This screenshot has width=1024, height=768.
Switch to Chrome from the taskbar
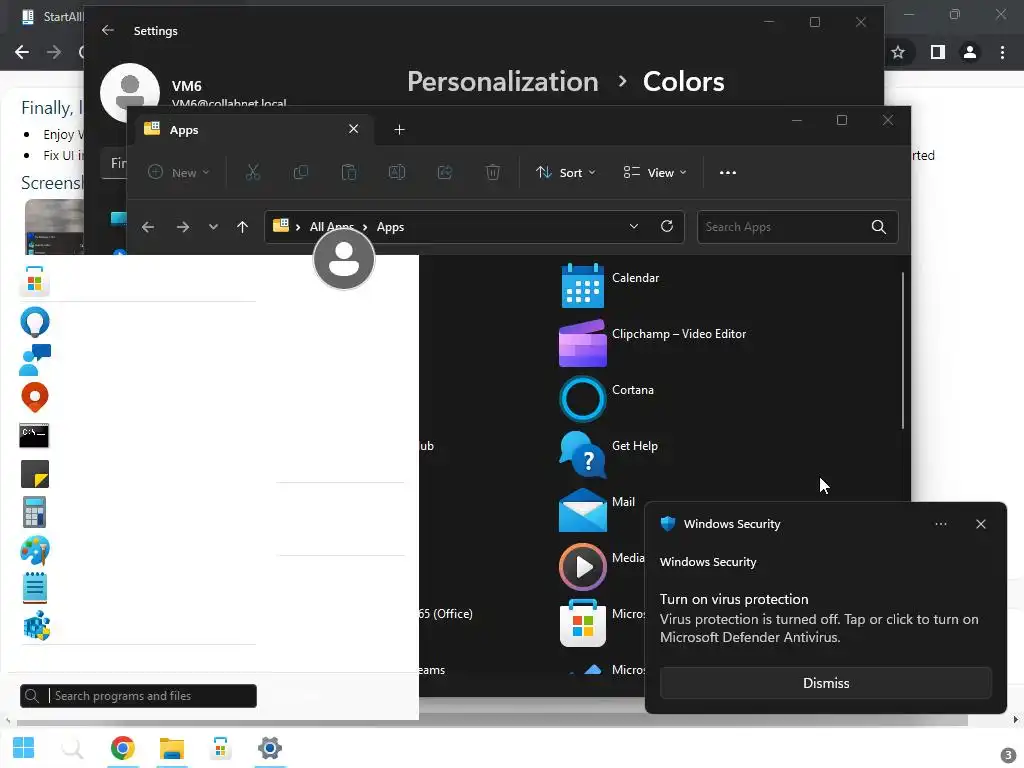pos(122,748)
